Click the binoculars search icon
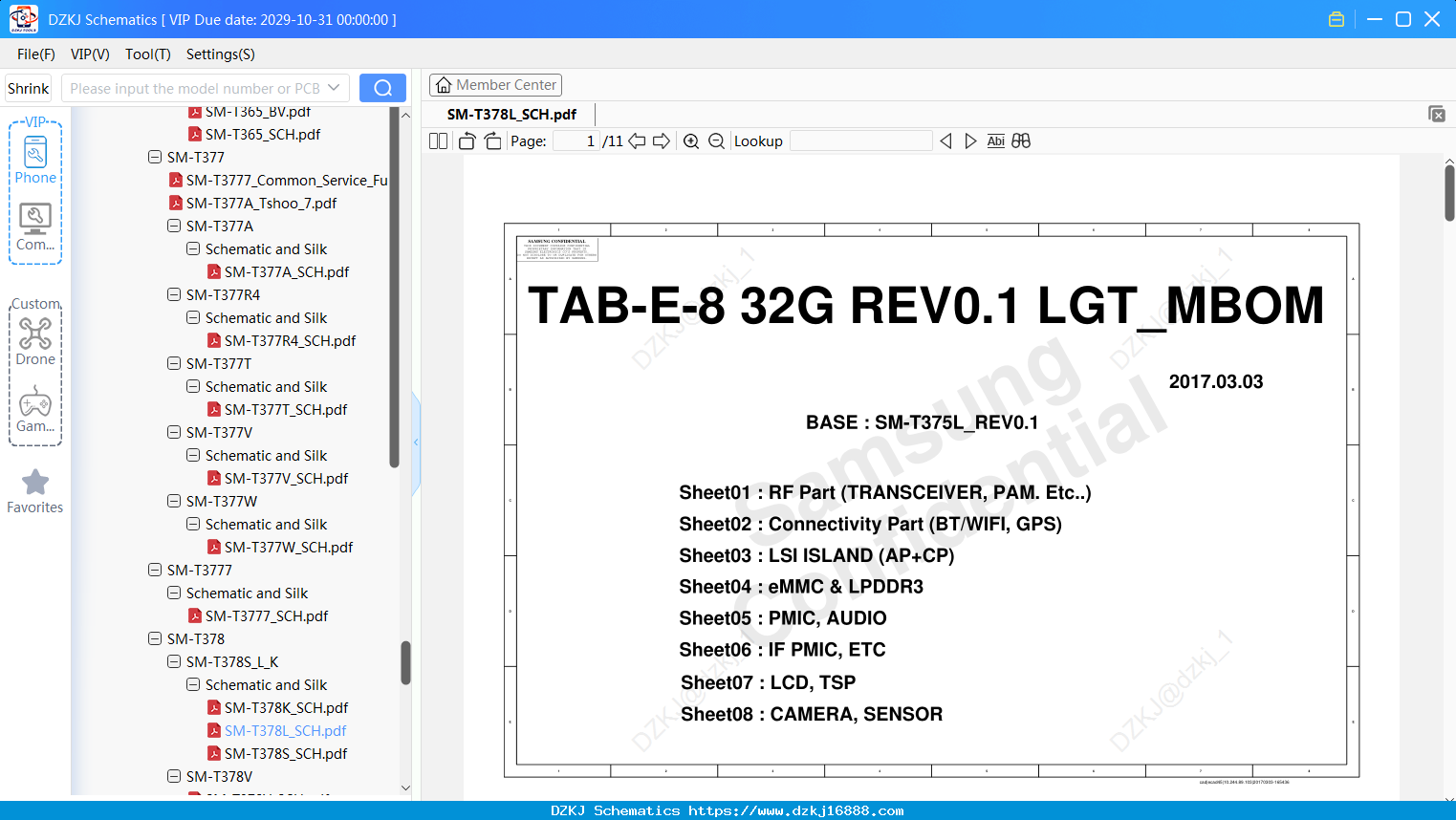Image resolution: width=1456 pixels, height=820 pixels. (1021, 141)
